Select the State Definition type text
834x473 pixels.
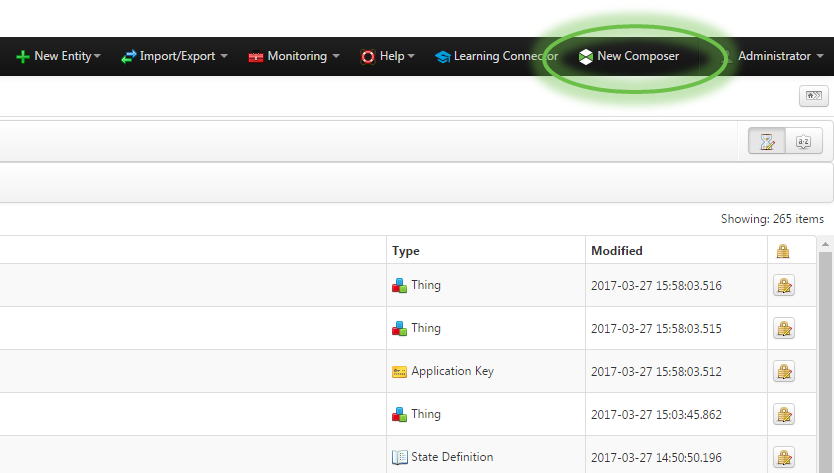point(452,457)
